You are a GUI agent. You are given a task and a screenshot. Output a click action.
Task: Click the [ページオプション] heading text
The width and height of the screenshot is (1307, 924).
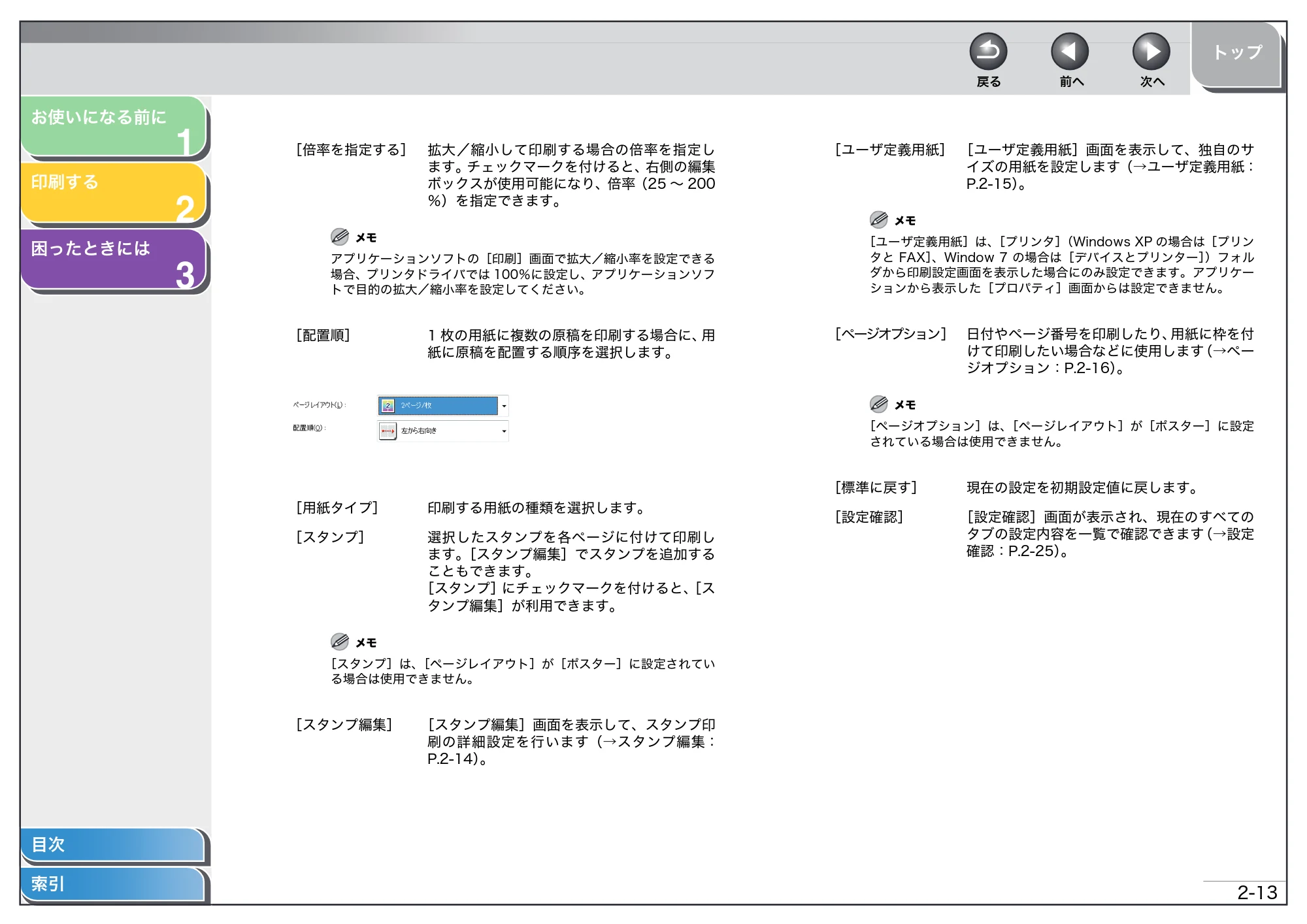(891, 334)
